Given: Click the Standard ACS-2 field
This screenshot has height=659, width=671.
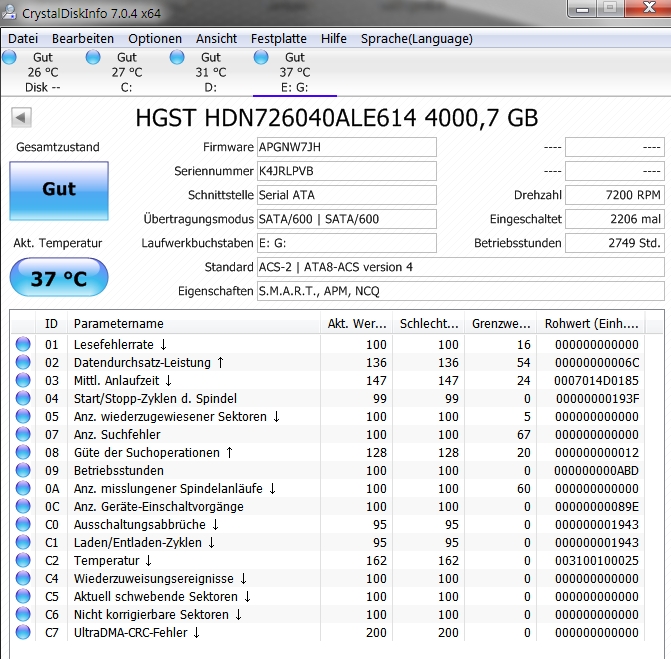Looking at the screenshot, I should tap(461, 267).
